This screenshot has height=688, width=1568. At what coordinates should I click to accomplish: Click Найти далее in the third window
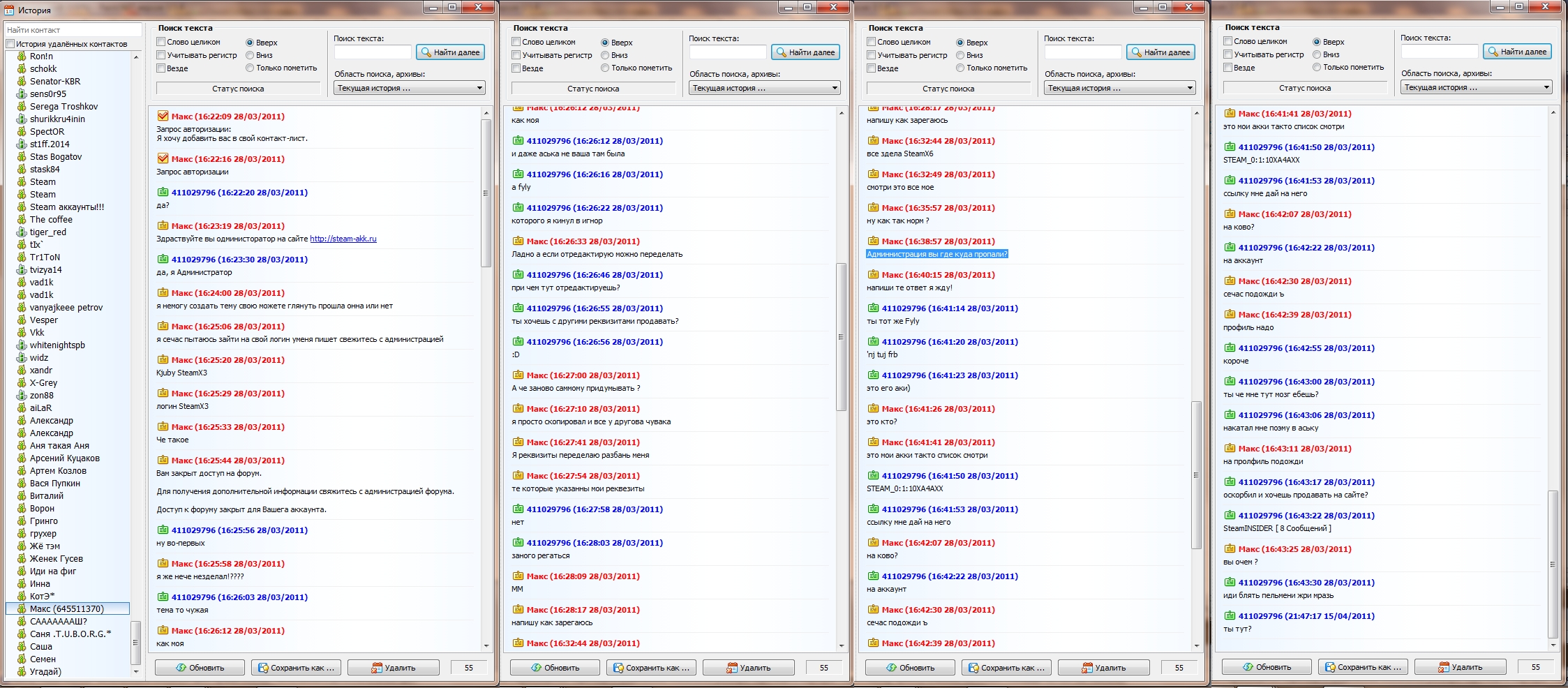click(1160, 52)
